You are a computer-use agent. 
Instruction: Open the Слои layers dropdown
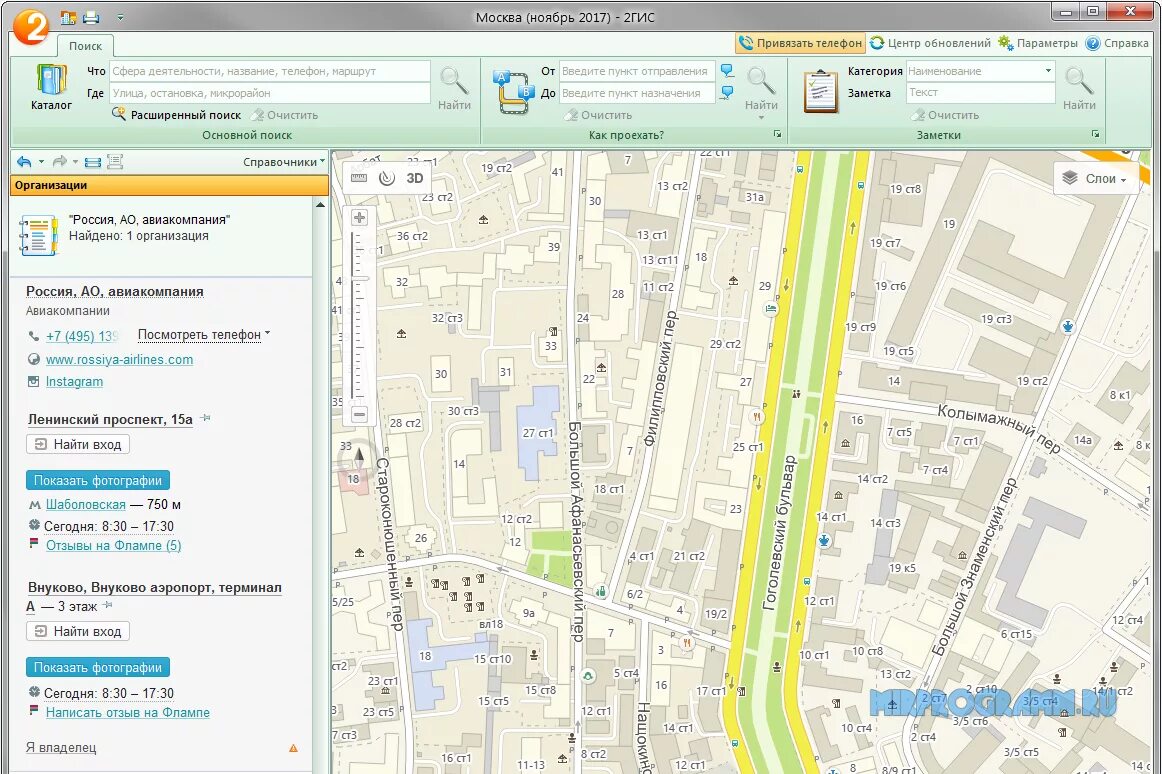[x=1095, y=179]
